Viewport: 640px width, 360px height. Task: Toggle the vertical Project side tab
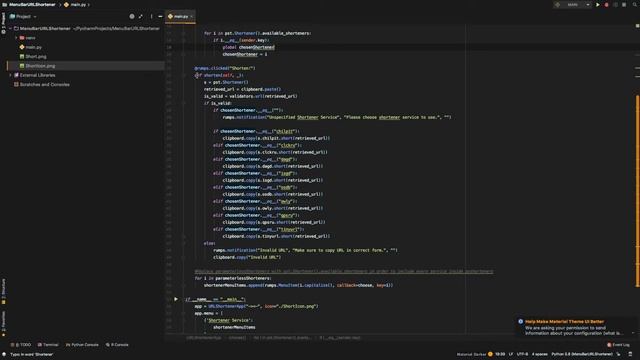point(3,23)
